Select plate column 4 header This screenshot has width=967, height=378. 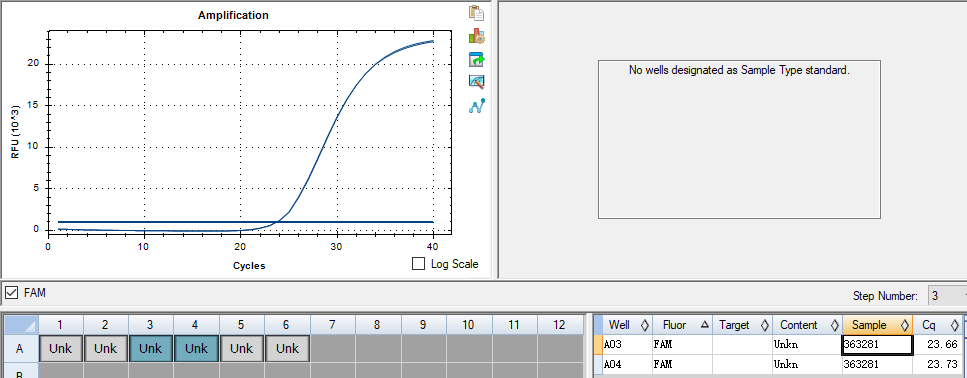[x=196, y=324]
